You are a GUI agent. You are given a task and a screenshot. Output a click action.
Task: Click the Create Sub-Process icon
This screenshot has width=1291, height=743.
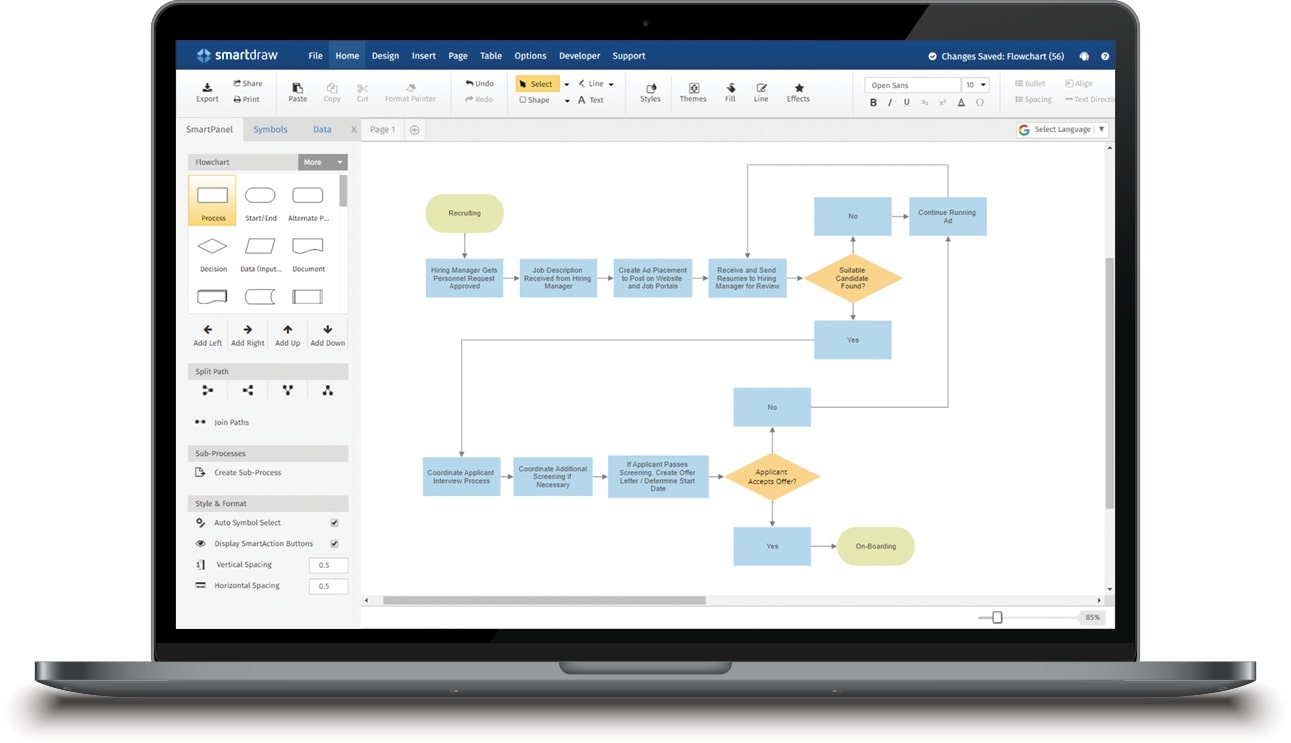pyautogui.click(x=199, y=472)
